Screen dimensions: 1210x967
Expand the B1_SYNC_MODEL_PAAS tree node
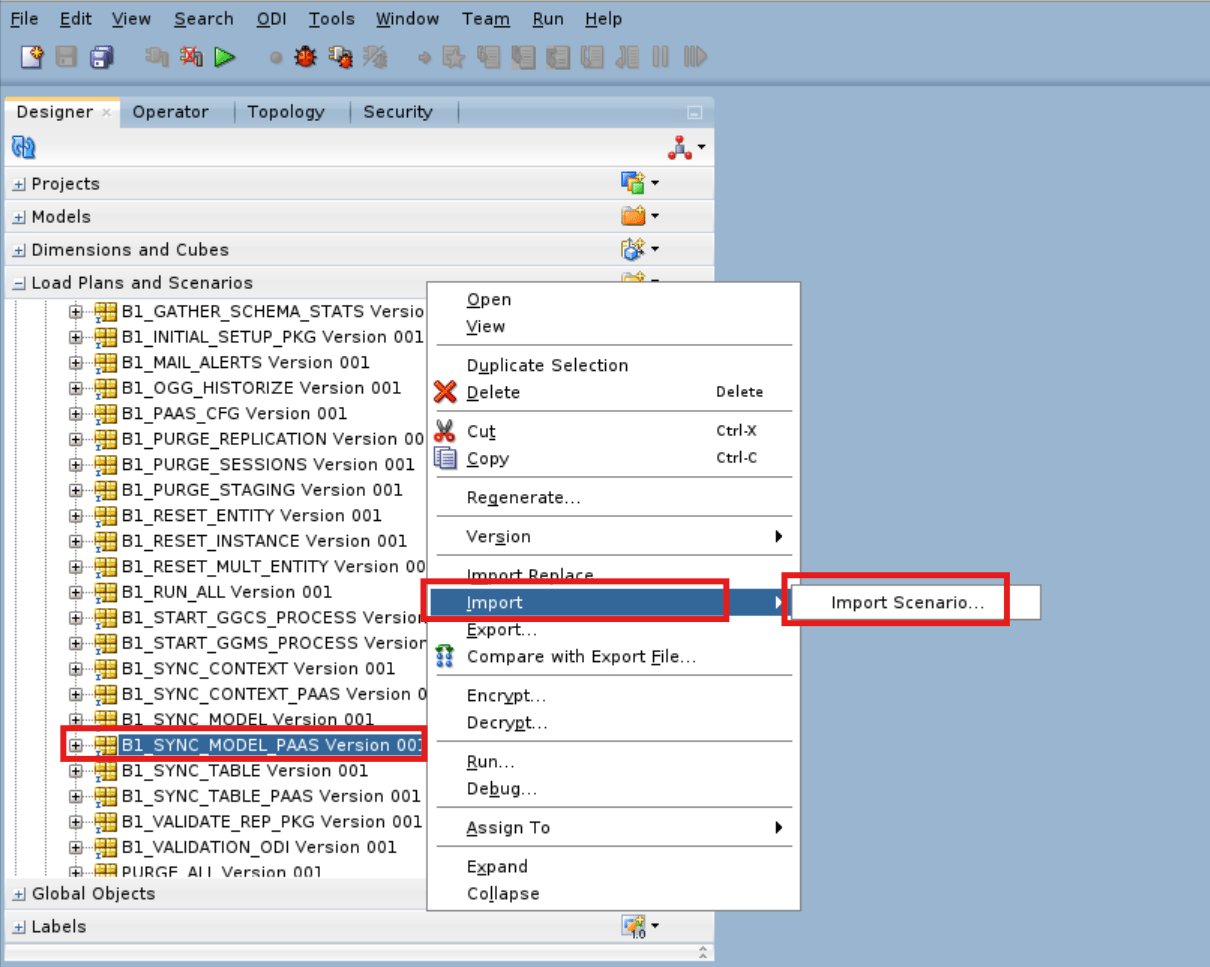(x=76, y=745)
